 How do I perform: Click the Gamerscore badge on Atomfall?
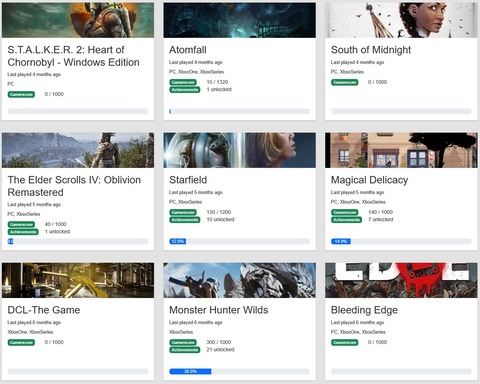[x=183, y=82]
